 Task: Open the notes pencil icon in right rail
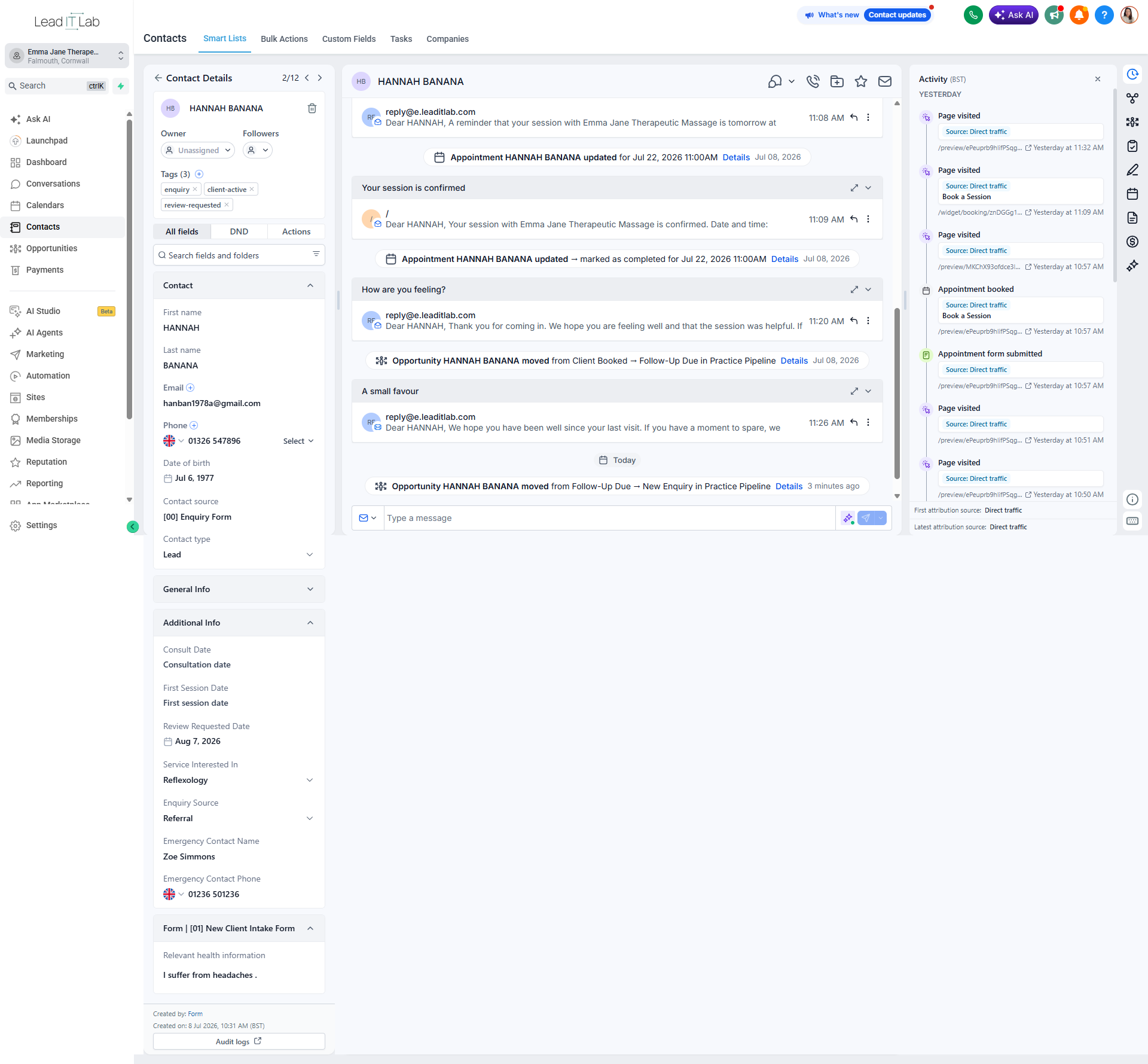coord(1132,170)
